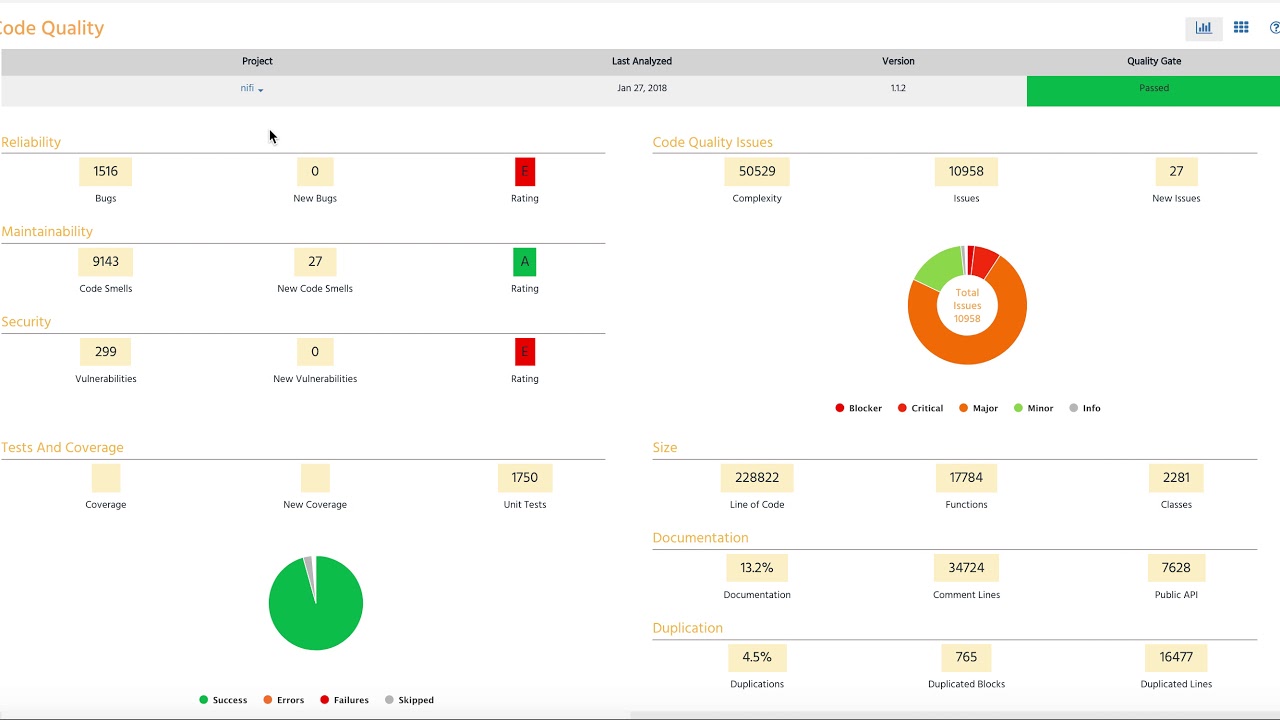Toggle Failures legend entry in tests chart
Viewport: 1280px width, 720px height.
[x=345, y=700]
